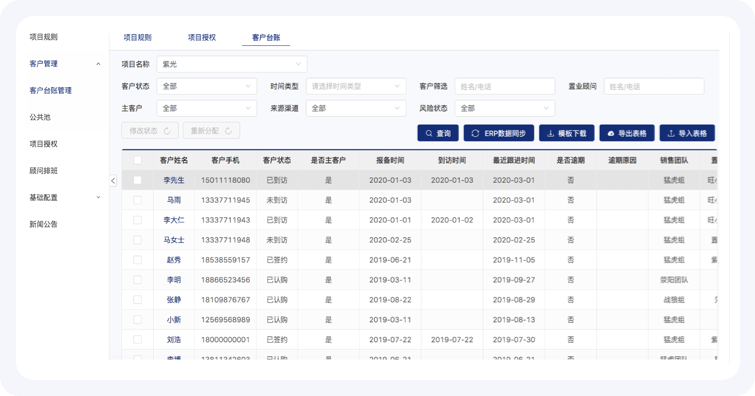
Task: Open the 主客户 dropdown
Action: [206, 108]
